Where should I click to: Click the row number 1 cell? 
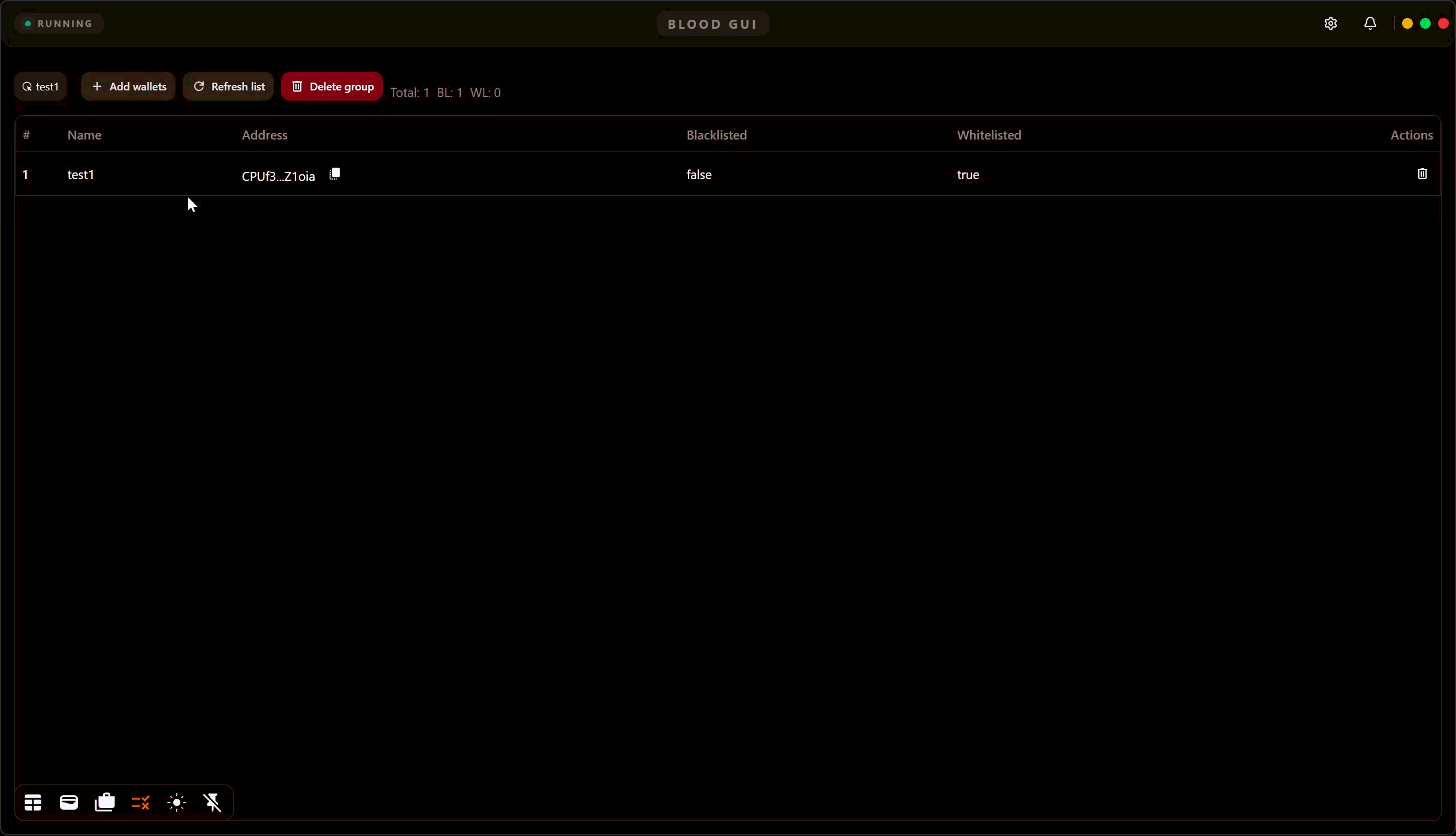pyautogui.click(x=25, y=174)
